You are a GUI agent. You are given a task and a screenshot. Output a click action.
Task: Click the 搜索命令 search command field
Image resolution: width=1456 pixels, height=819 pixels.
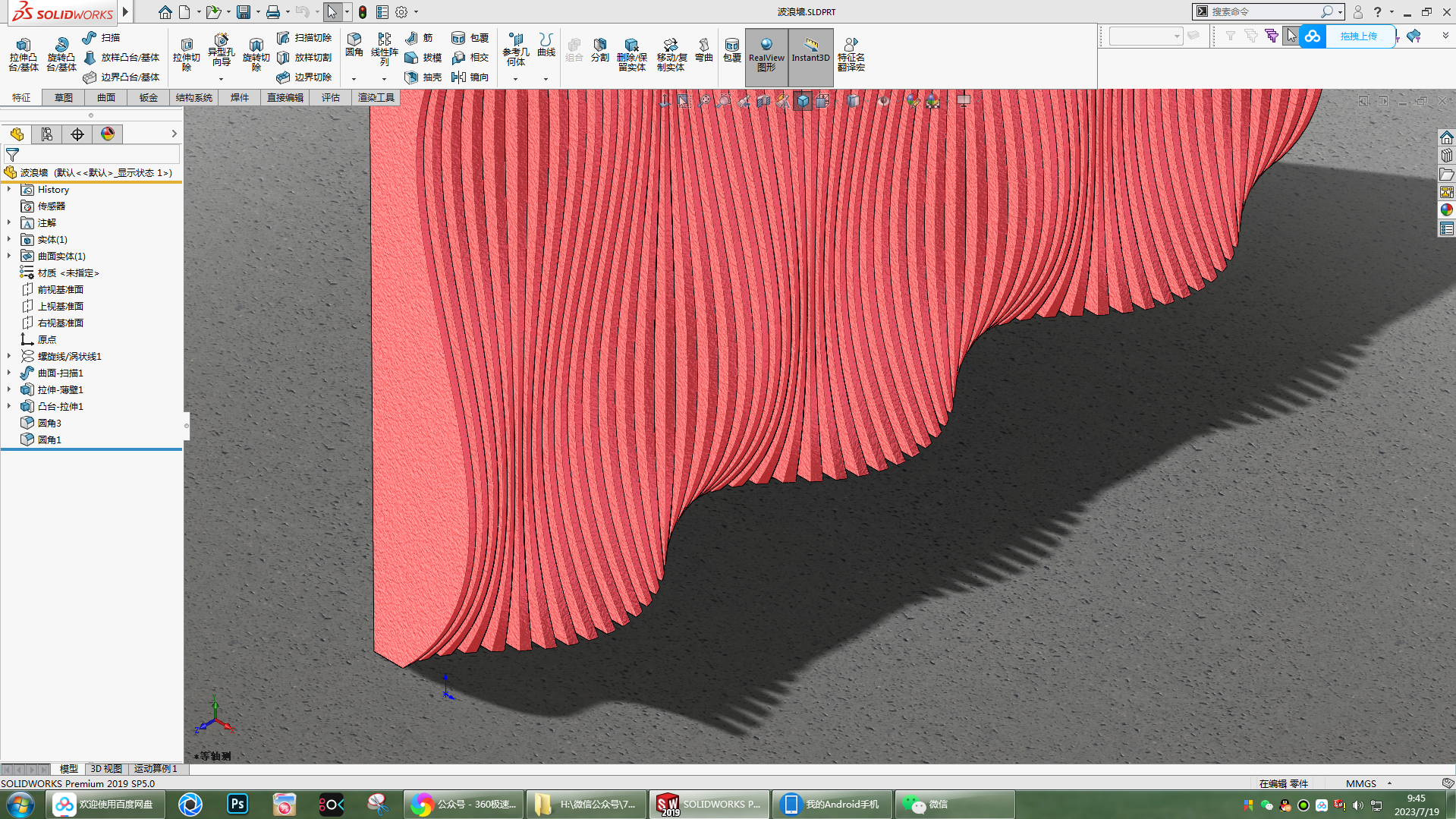1264,11
